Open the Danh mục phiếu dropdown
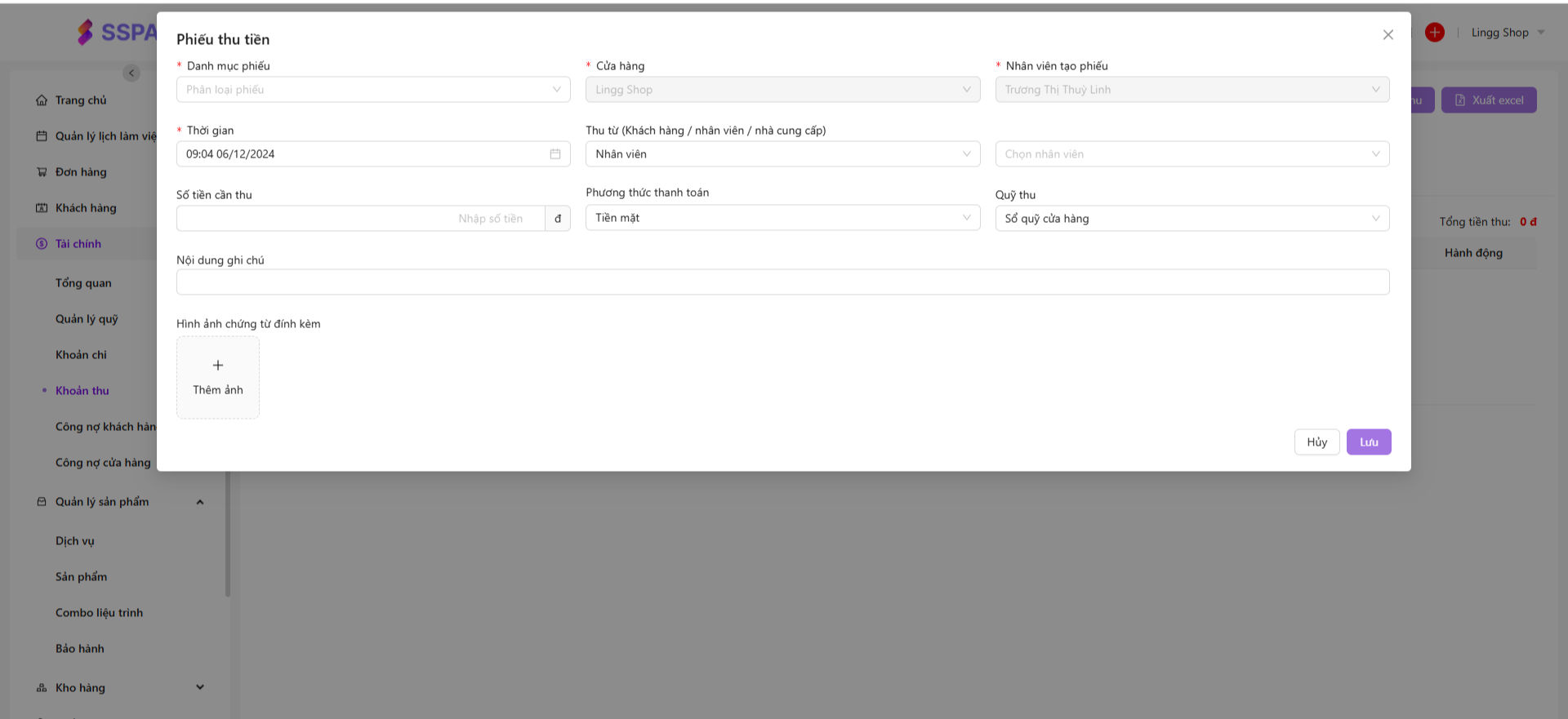Image resolution: width=1568 pixels, height=719 pixels. point(373,90)
